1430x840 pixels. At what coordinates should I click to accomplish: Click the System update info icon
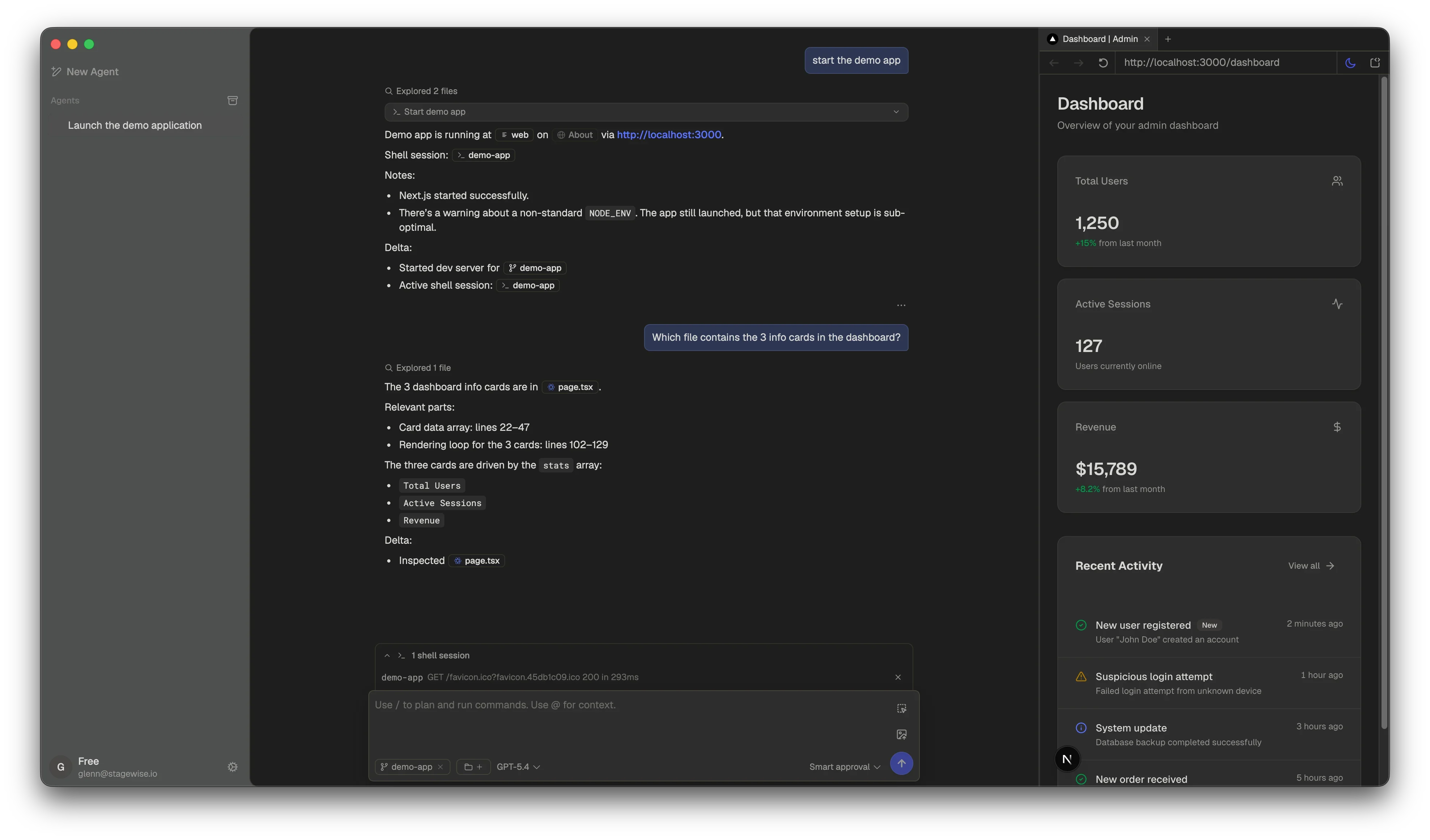tap(1081, 728)
